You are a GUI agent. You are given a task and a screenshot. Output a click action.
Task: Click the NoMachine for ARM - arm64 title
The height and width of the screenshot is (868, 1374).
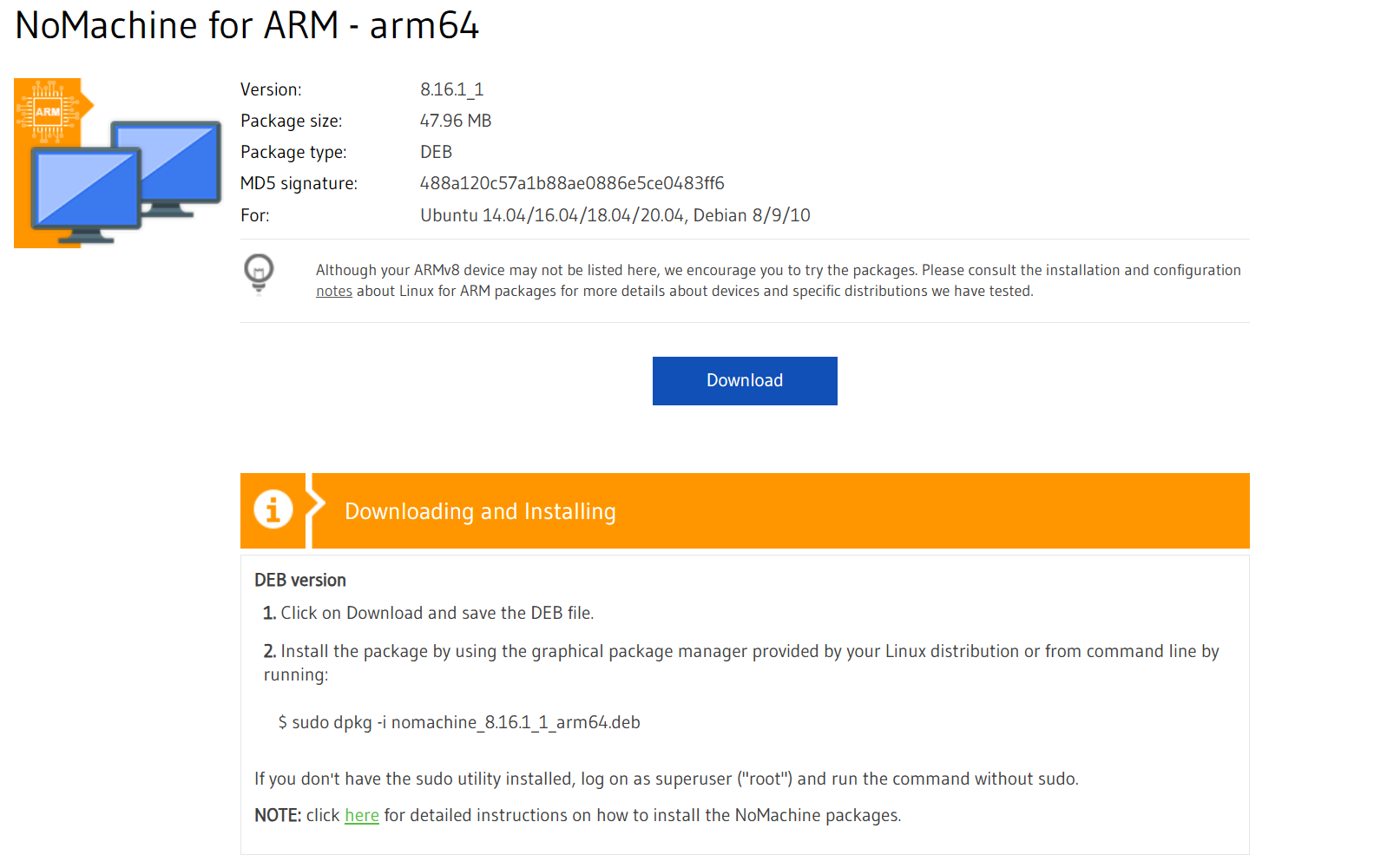[x=247, y=25]
